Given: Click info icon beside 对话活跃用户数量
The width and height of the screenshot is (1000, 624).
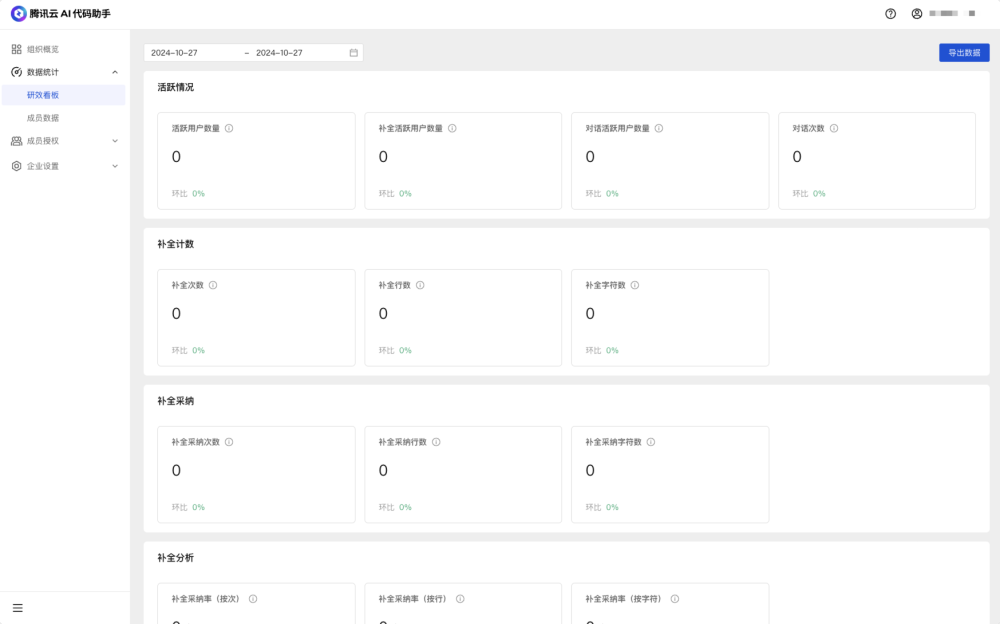Looking at the screenshot, I should [659, 128].
